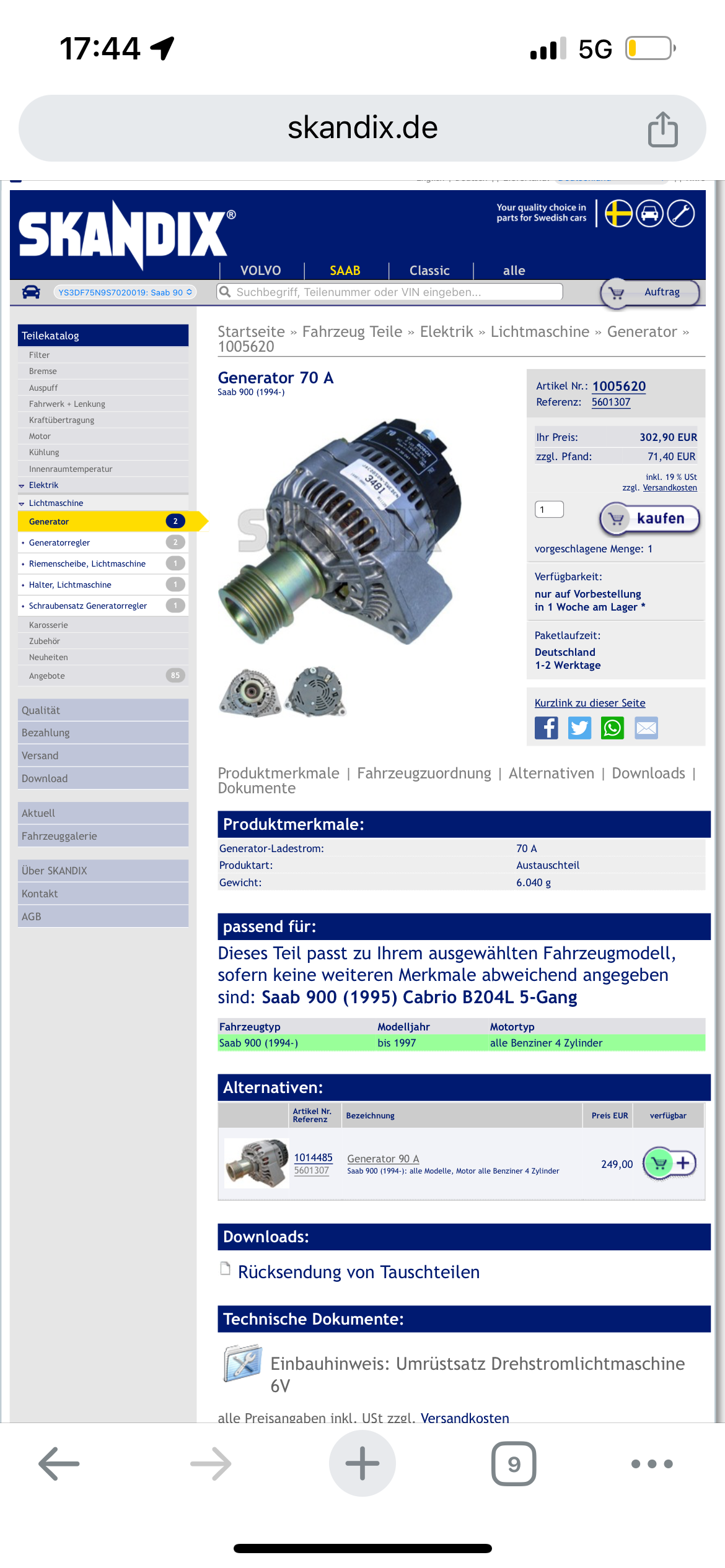Screen dimensions: 725x1568
Task: Open the Einbauhinweis document icon
Action: (x=242, y=1363)
